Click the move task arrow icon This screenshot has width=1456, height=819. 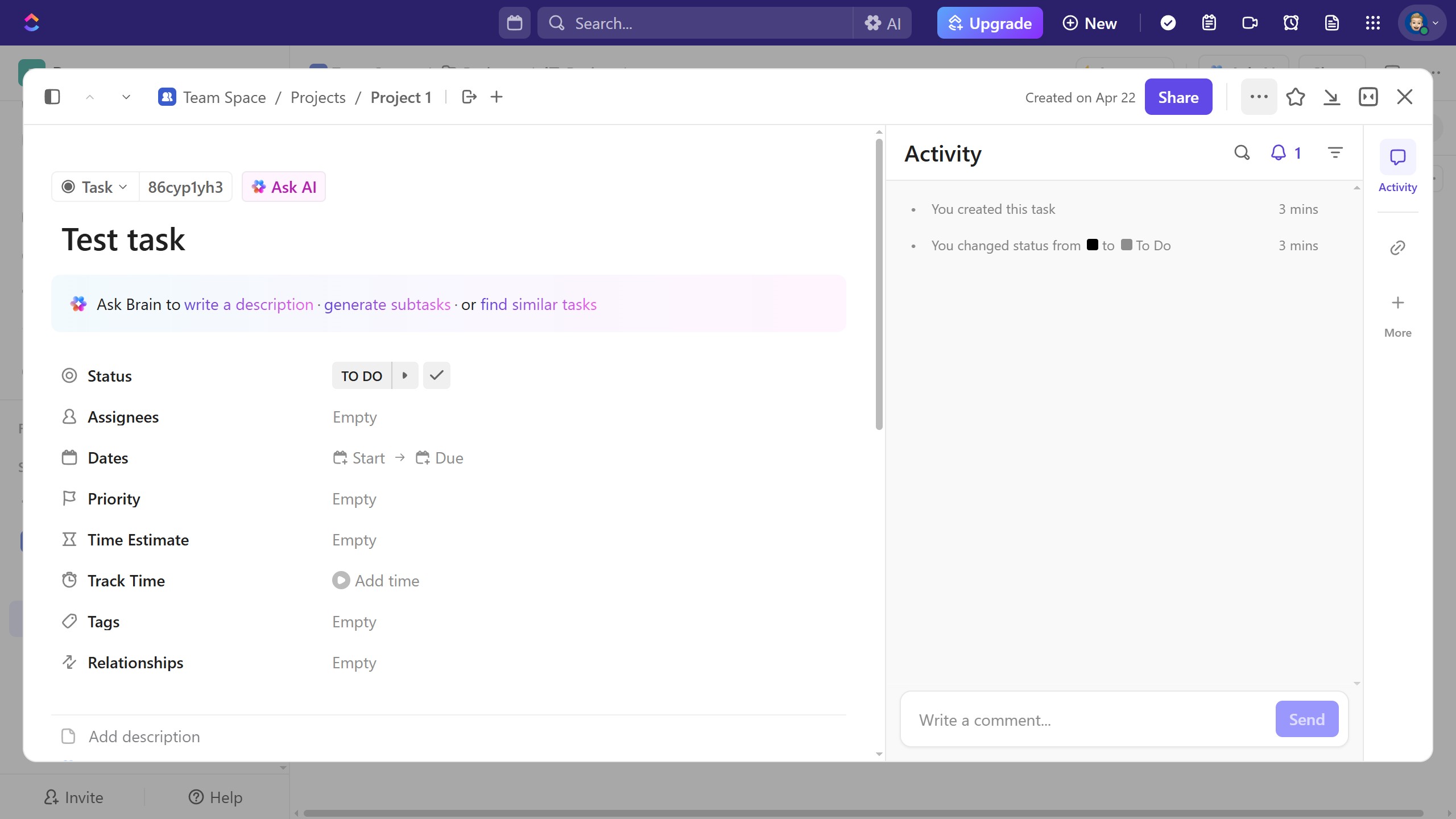click(x=469, y=97)
